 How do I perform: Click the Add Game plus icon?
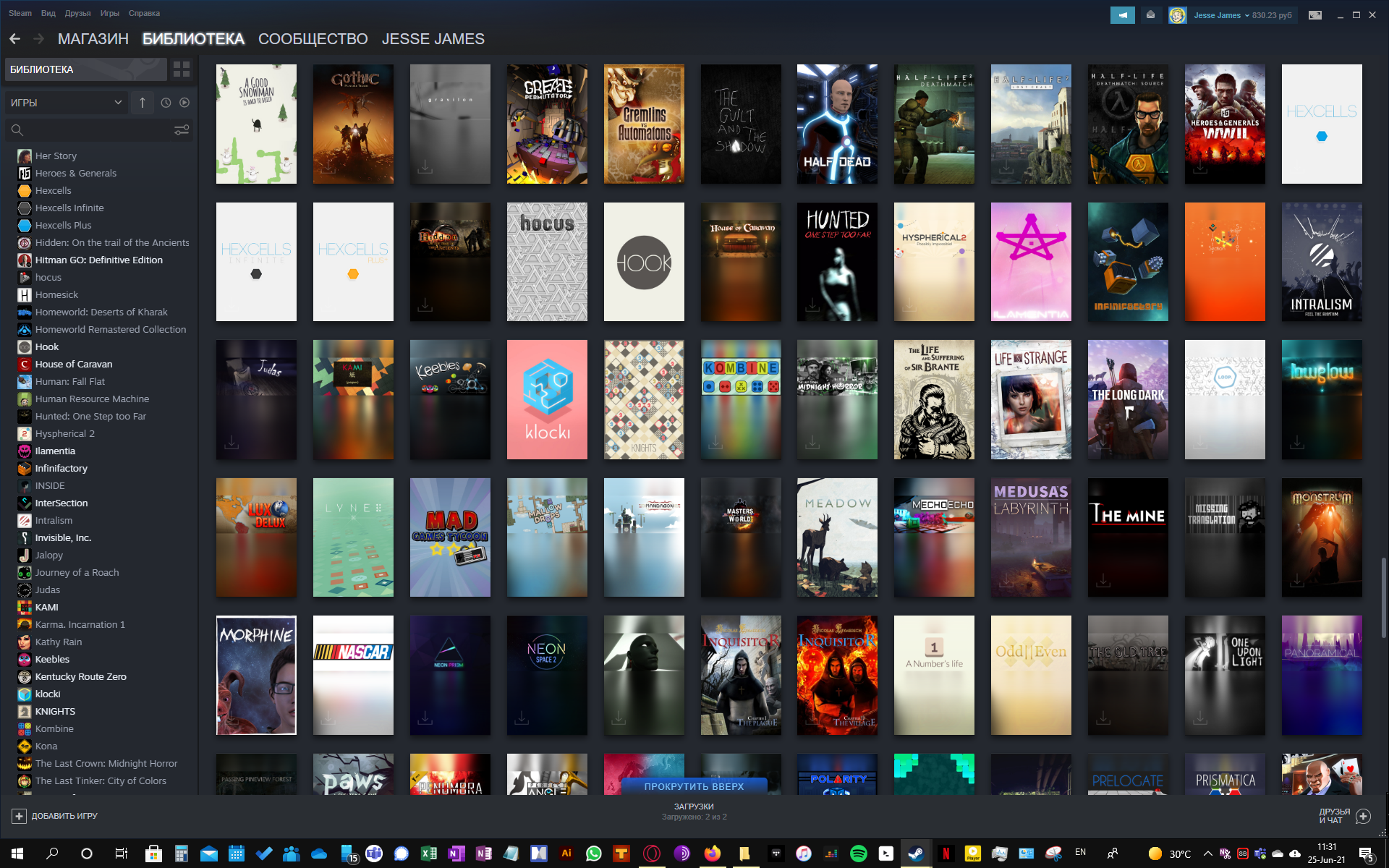point(19,816)
